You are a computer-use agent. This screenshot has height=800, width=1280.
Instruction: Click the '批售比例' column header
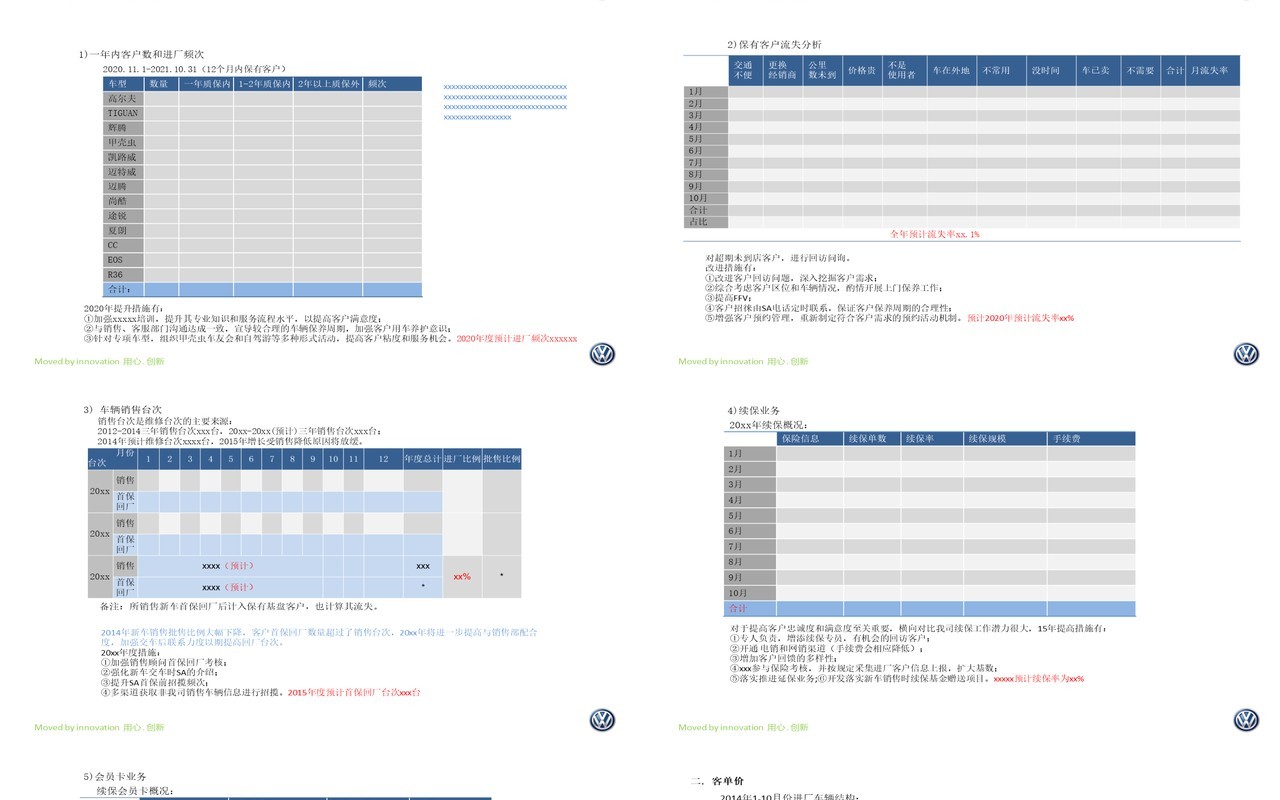click(x=501, y=459)
